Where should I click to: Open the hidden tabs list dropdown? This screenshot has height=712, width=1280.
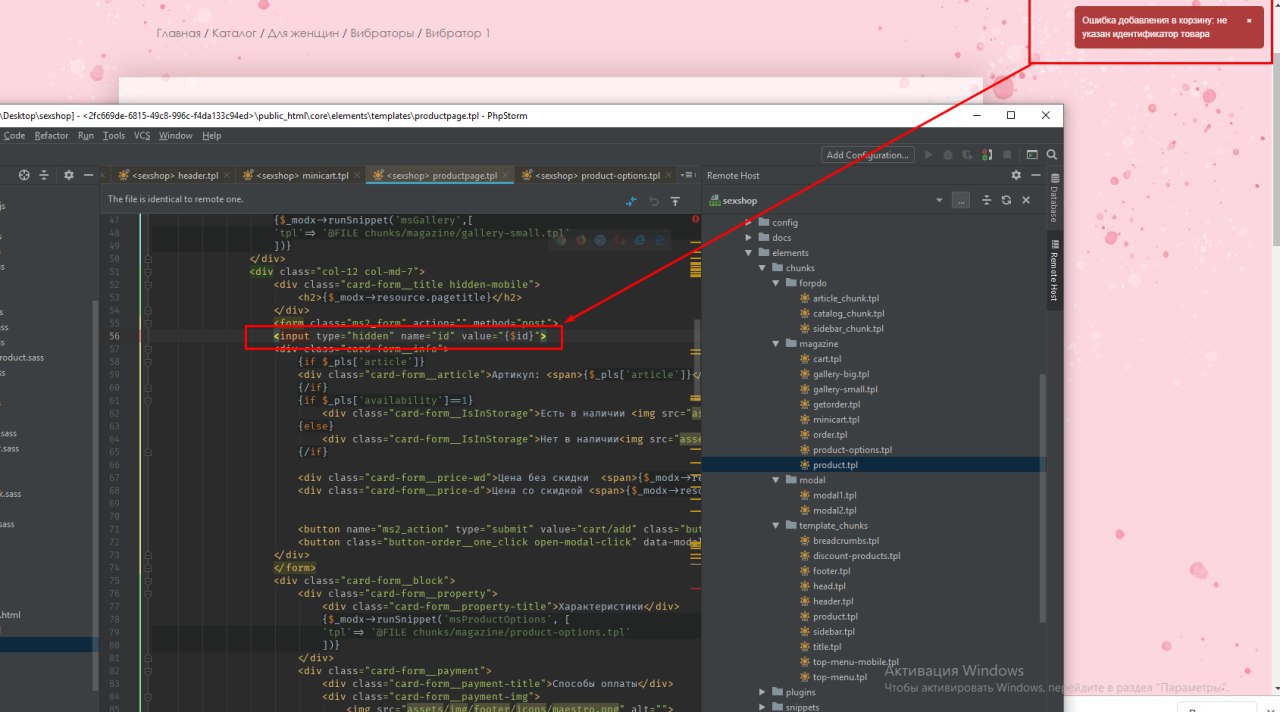[687, 175]
